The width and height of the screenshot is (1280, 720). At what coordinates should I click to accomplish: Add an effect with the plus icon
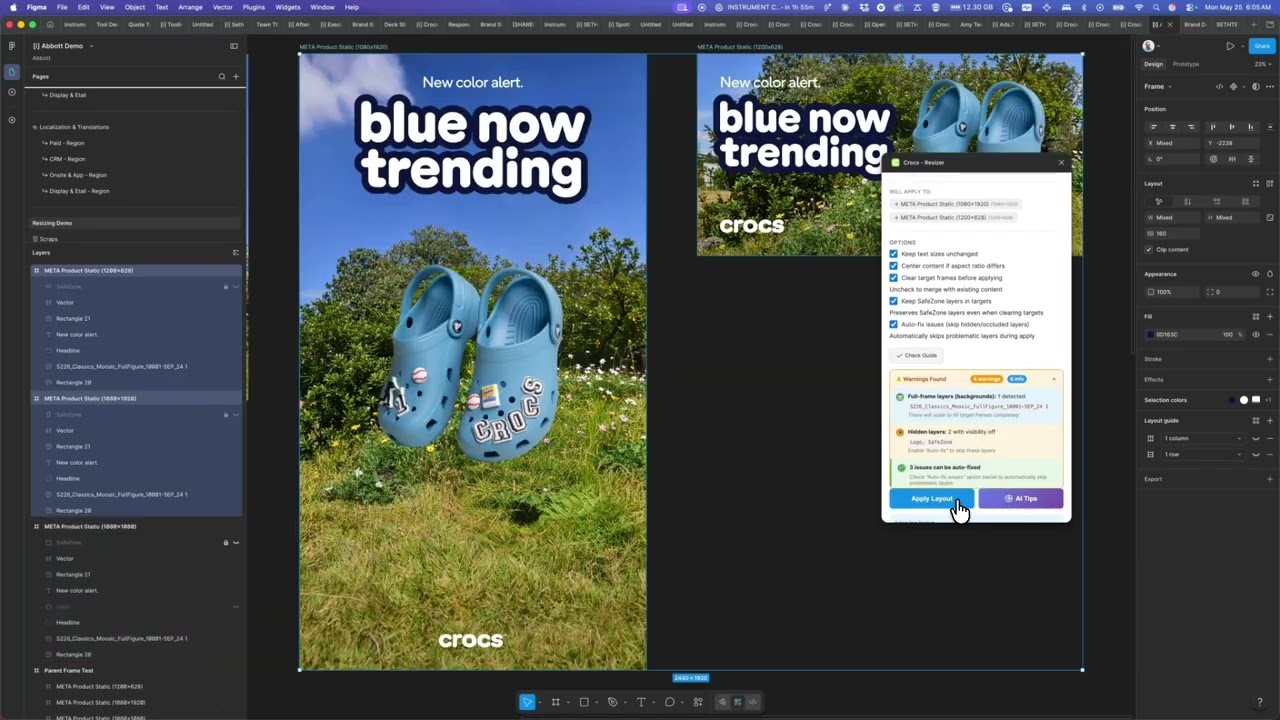[1270, 379]
